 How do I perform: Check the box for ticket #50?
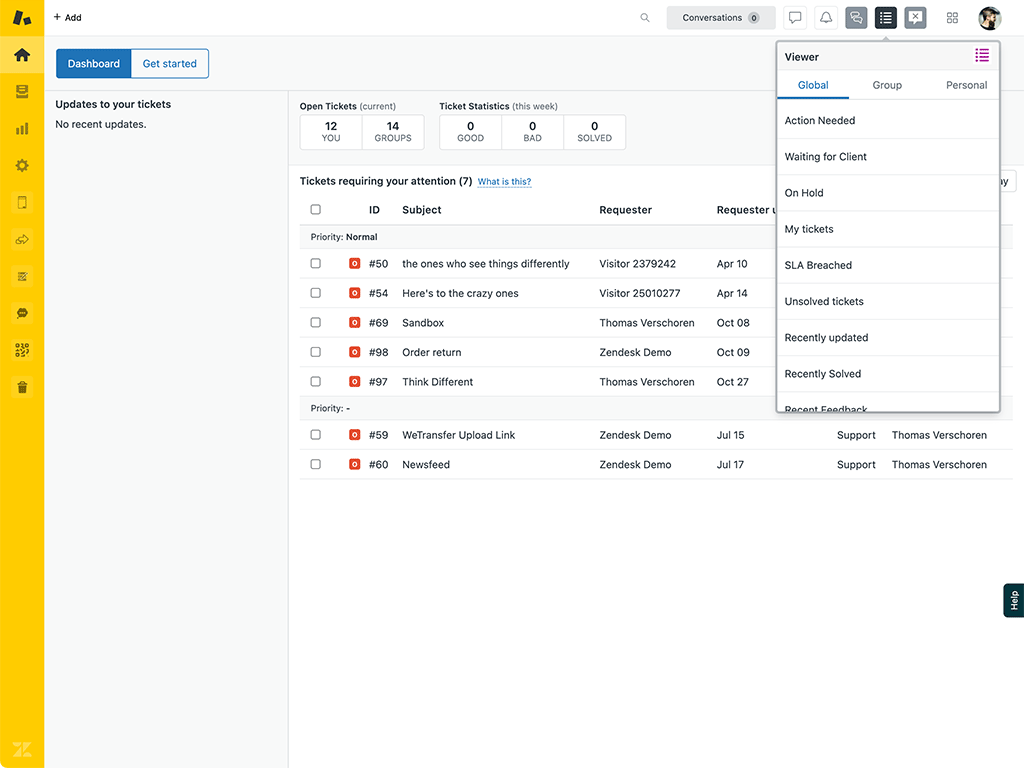click(x=315, y=263)
